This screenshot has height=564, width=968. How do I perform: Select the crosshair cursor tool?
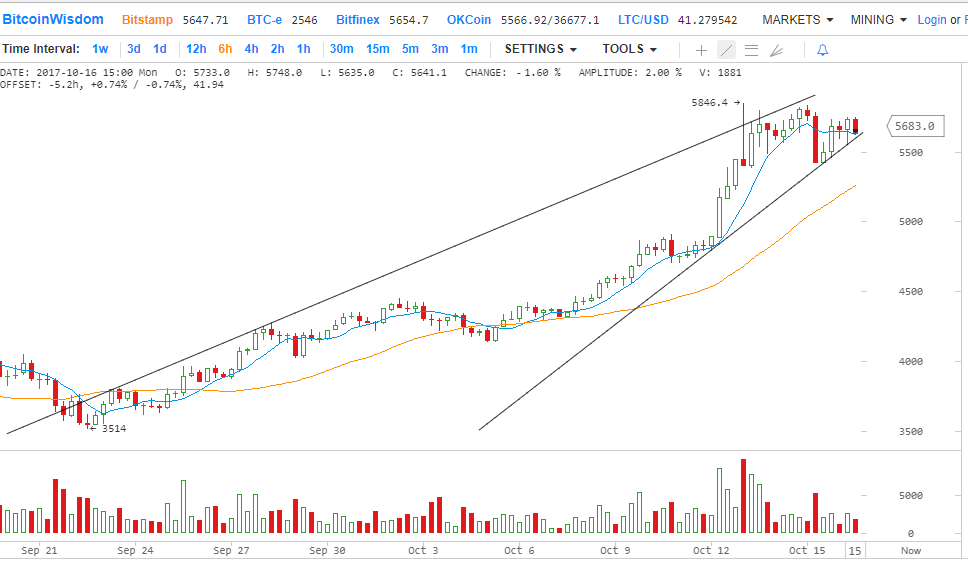(701, 50)
